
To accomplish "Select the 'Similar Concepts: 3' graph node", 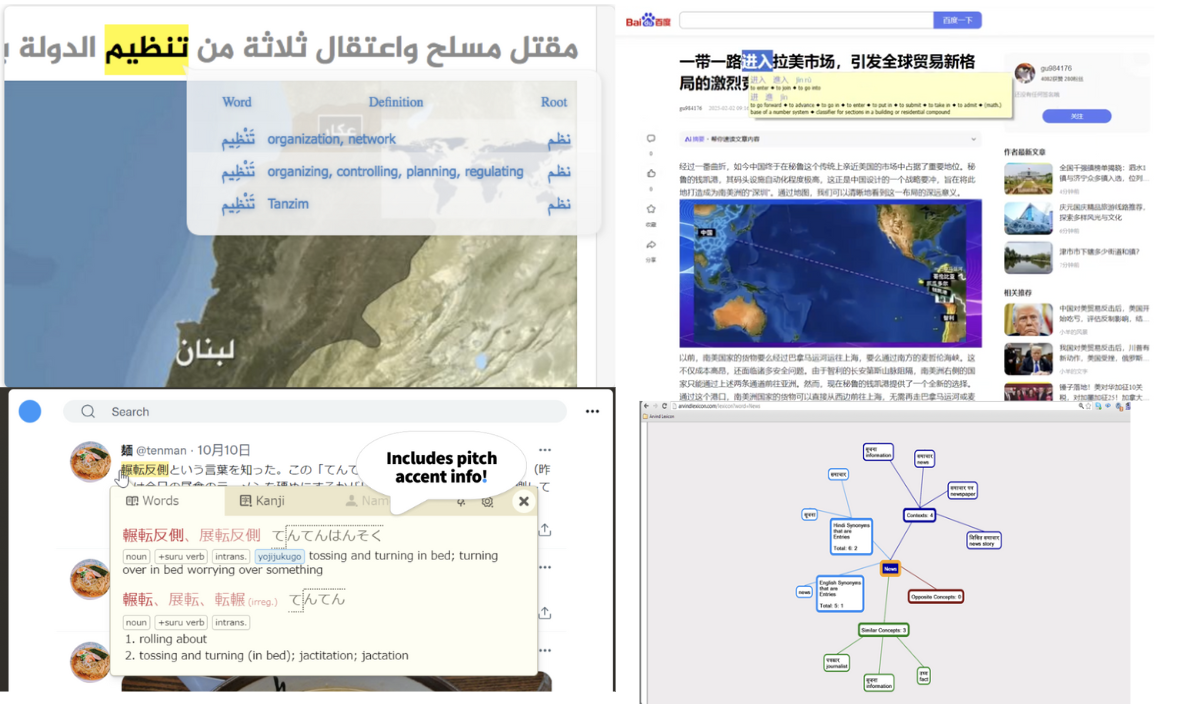I will pyautogui.click(x=884, y=630).
